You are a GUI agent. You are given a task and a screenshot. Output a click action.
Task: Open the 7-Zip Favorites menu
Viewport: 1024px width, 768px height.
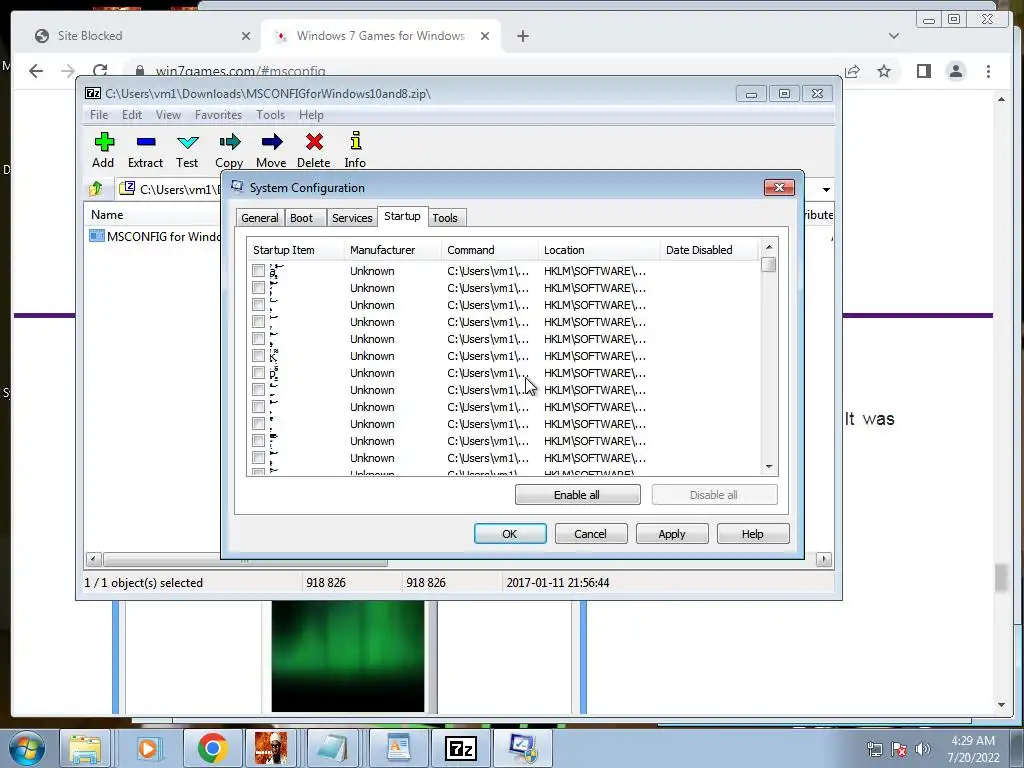[x=218, y=115]
